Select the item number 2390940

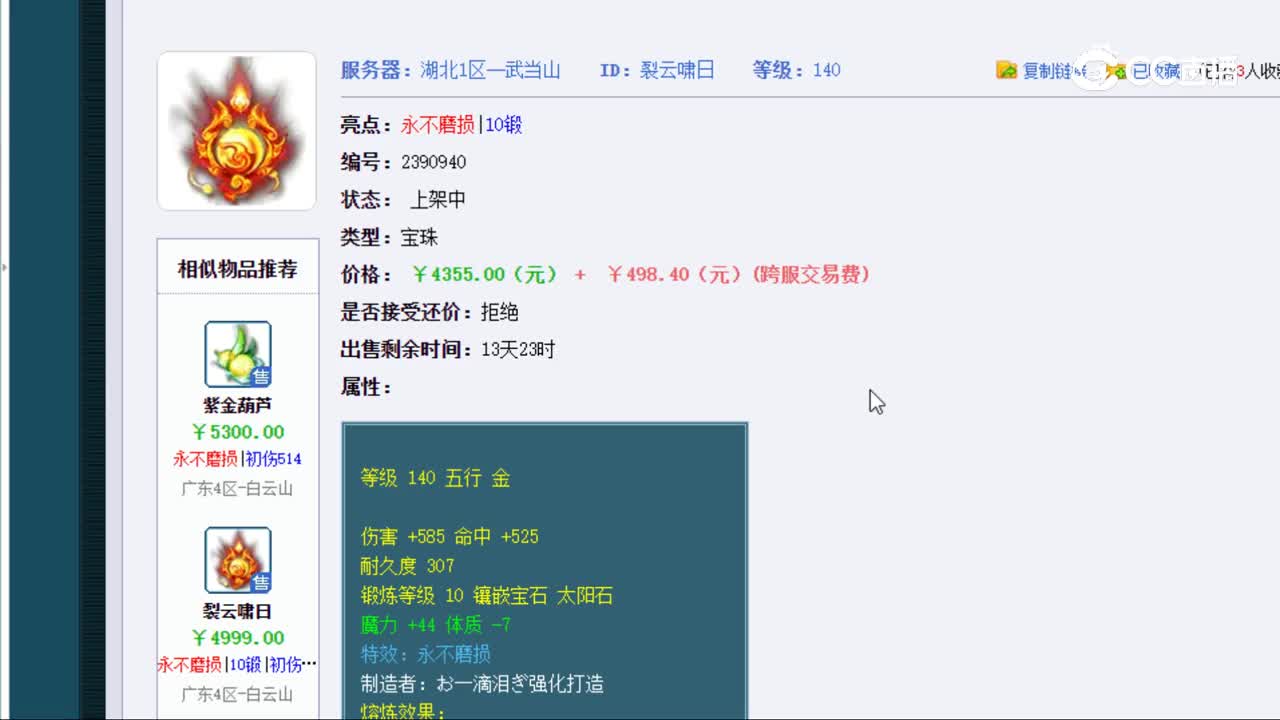coord(434,162)
